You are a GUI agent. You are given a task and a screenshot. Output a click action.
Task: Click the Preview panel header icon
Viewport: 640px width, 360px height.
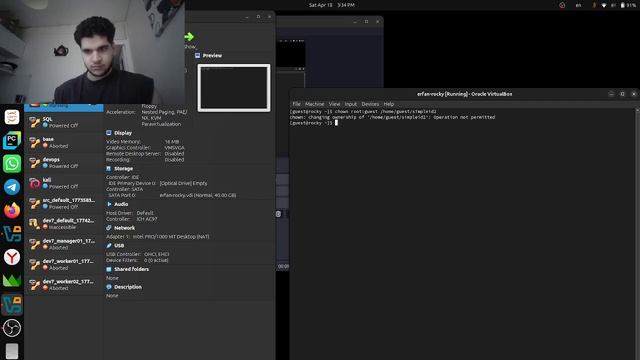[x=198, y=55]
